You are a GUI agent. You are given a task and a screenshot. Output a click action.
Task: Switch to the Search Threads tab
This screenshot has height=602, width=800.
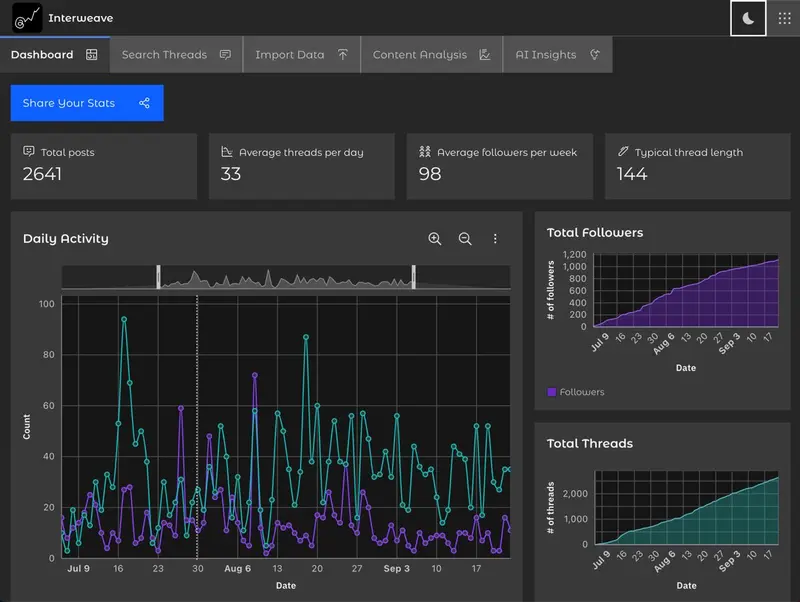[176, 55]
